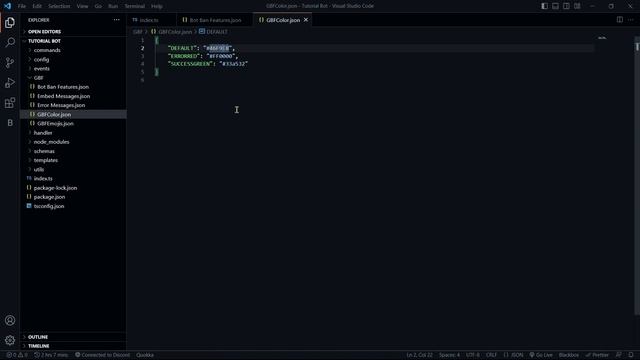This screenshot has width=640, height=360.
Task: Open the Accounts menu icon
Action: tap(10, 320)
